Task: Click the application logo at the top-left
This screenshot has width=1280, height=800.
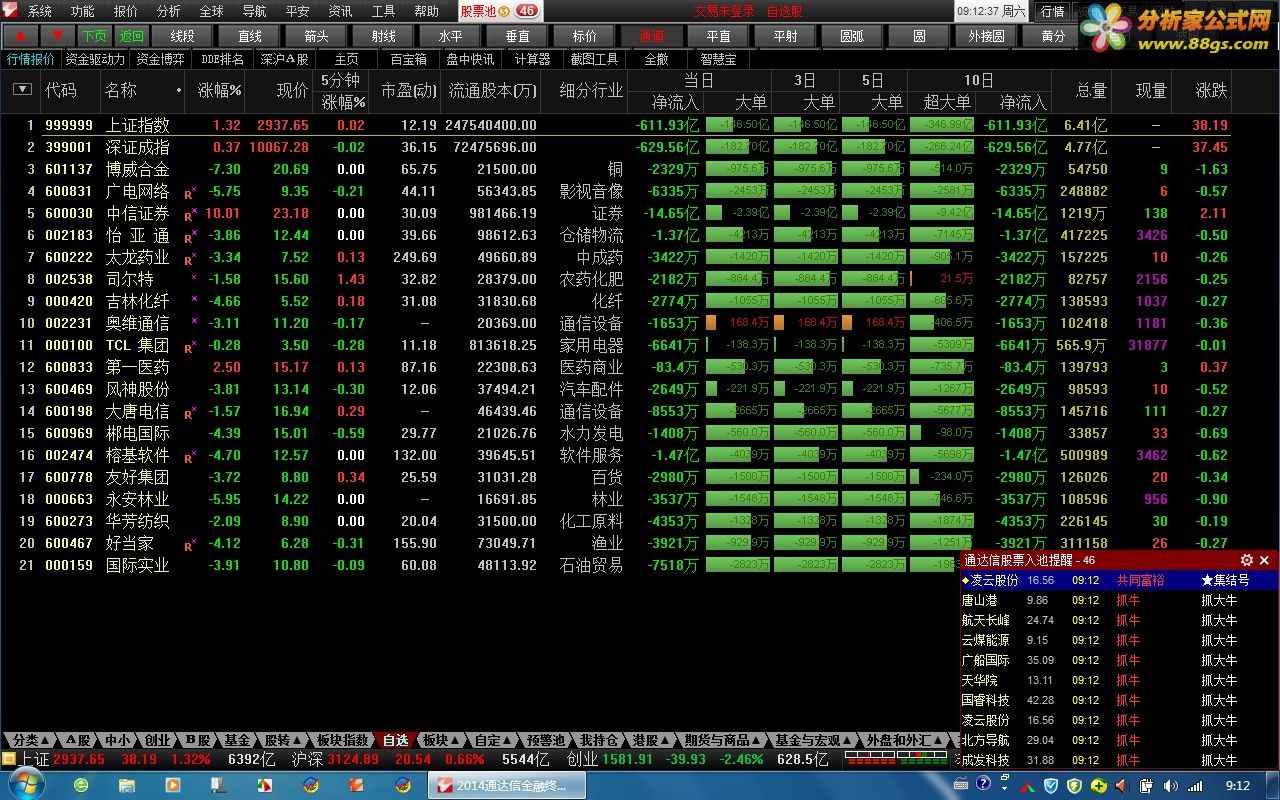Action: tap(10, 11)
